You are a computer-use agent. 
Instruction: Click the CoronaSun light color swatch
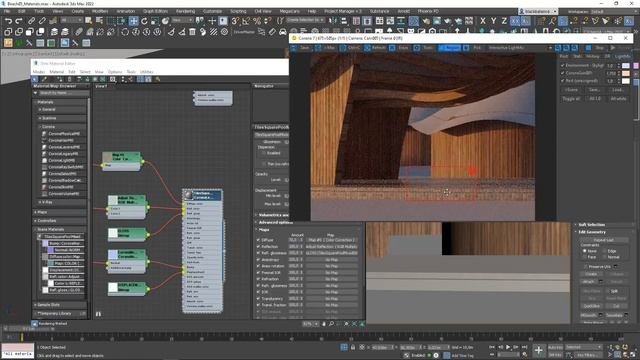(x=626, y=73)
